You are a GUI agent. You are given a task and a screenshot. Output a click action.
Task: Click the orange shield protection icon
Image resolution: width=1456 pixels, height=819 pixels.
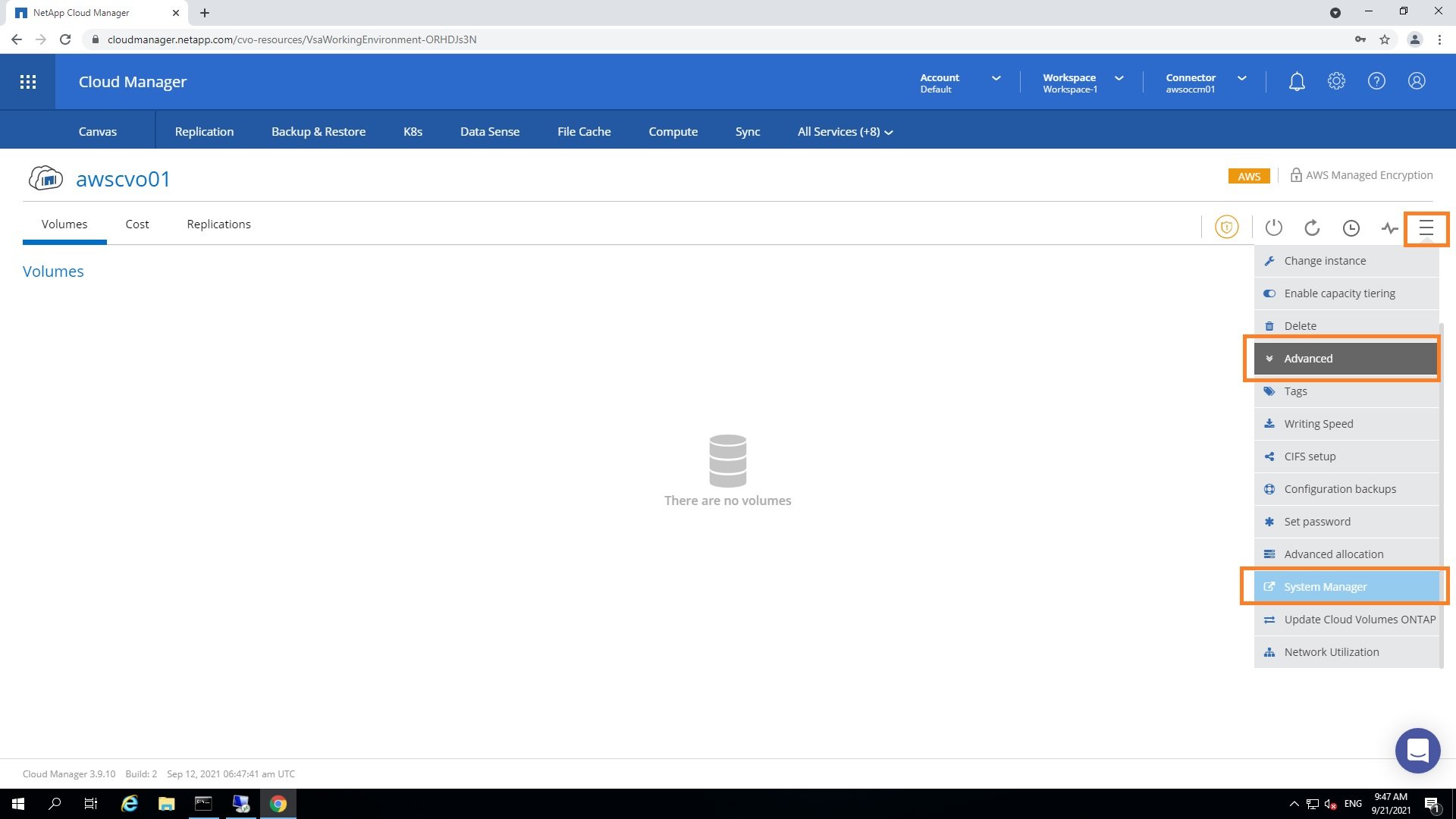tap(1226, 227)
